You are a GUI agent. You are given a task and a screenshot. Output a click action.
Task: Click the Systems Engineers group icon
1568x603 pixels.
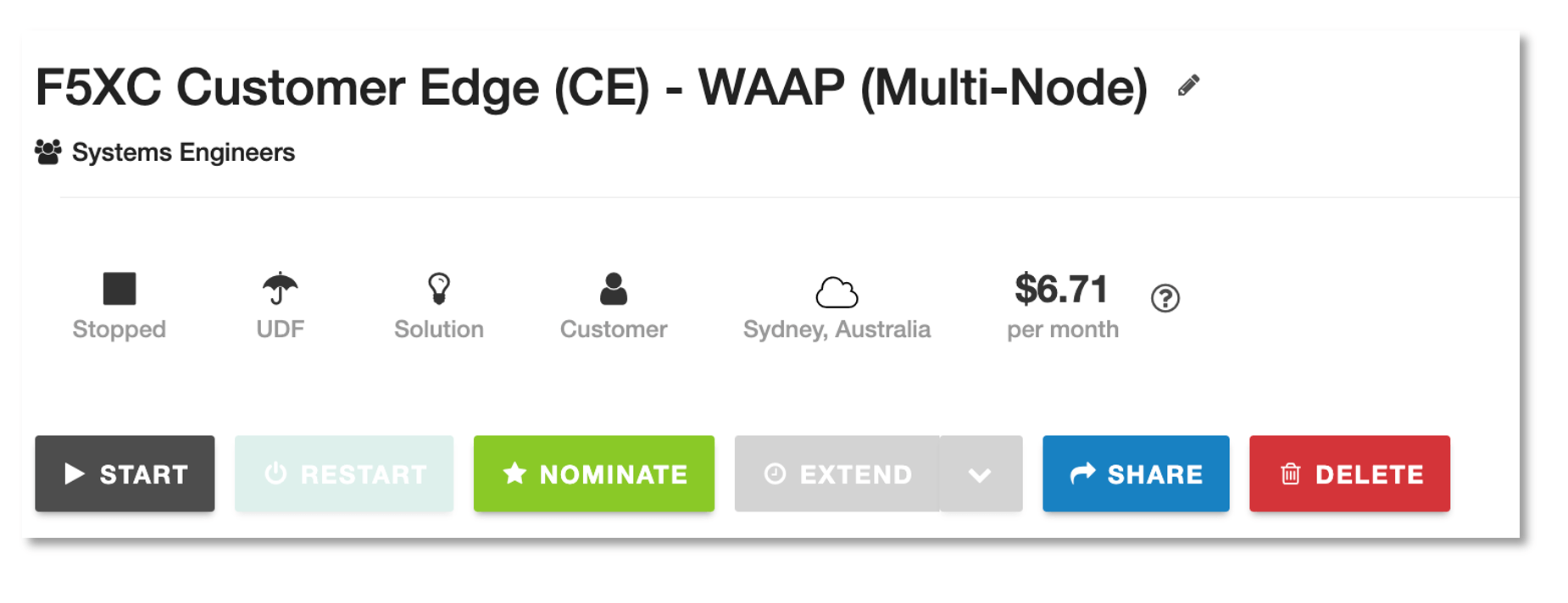coord(48,152)
